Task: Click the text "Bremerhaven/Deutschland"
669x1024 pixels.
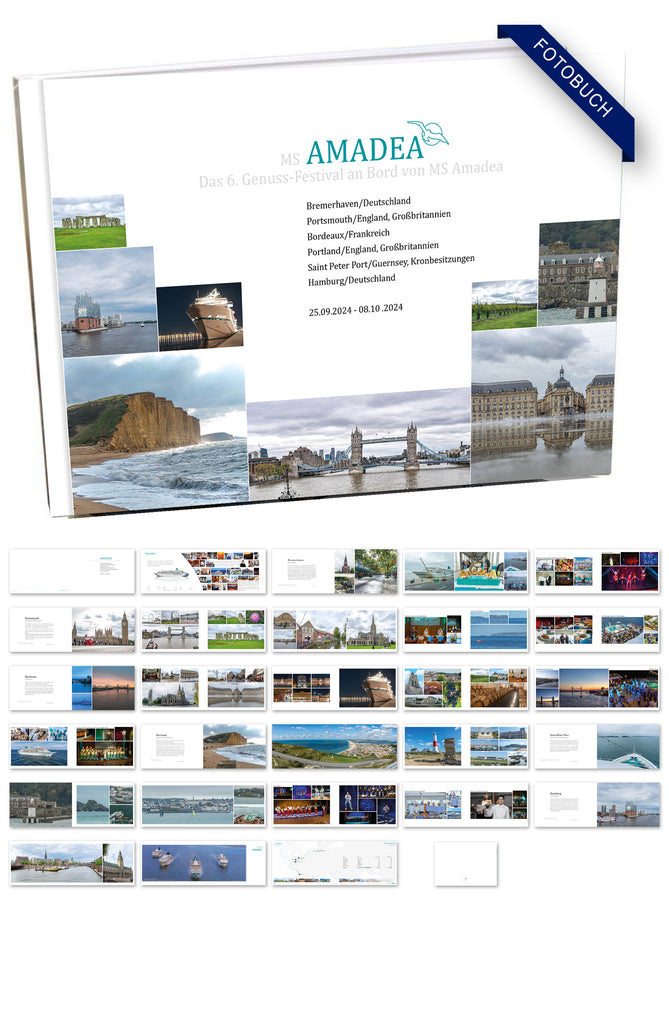Action: click(x=359, y=203)
